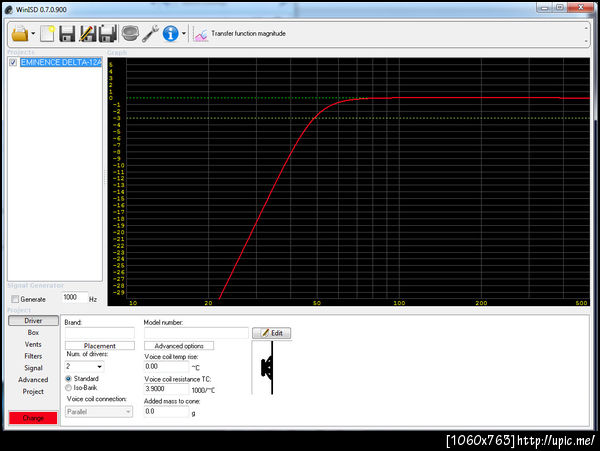Click the blue info icon
Viewport: 600px width, 451px height.
(171, 34)
